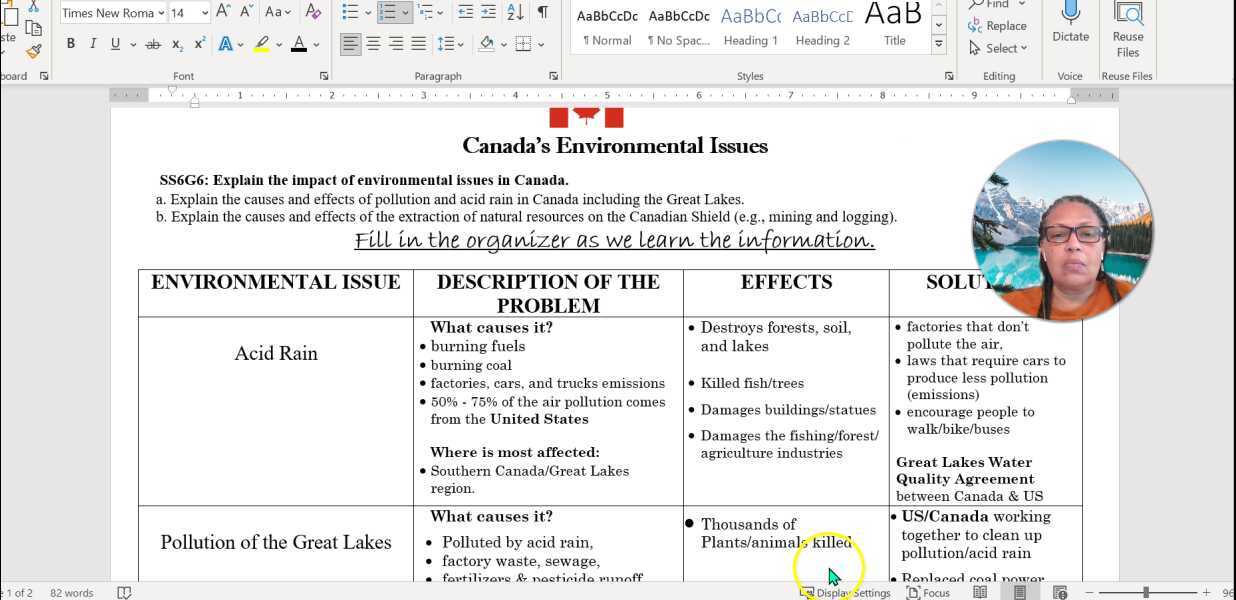Open the font size dropdown
The image size is (1236, 600).
(x=205, y=12)
